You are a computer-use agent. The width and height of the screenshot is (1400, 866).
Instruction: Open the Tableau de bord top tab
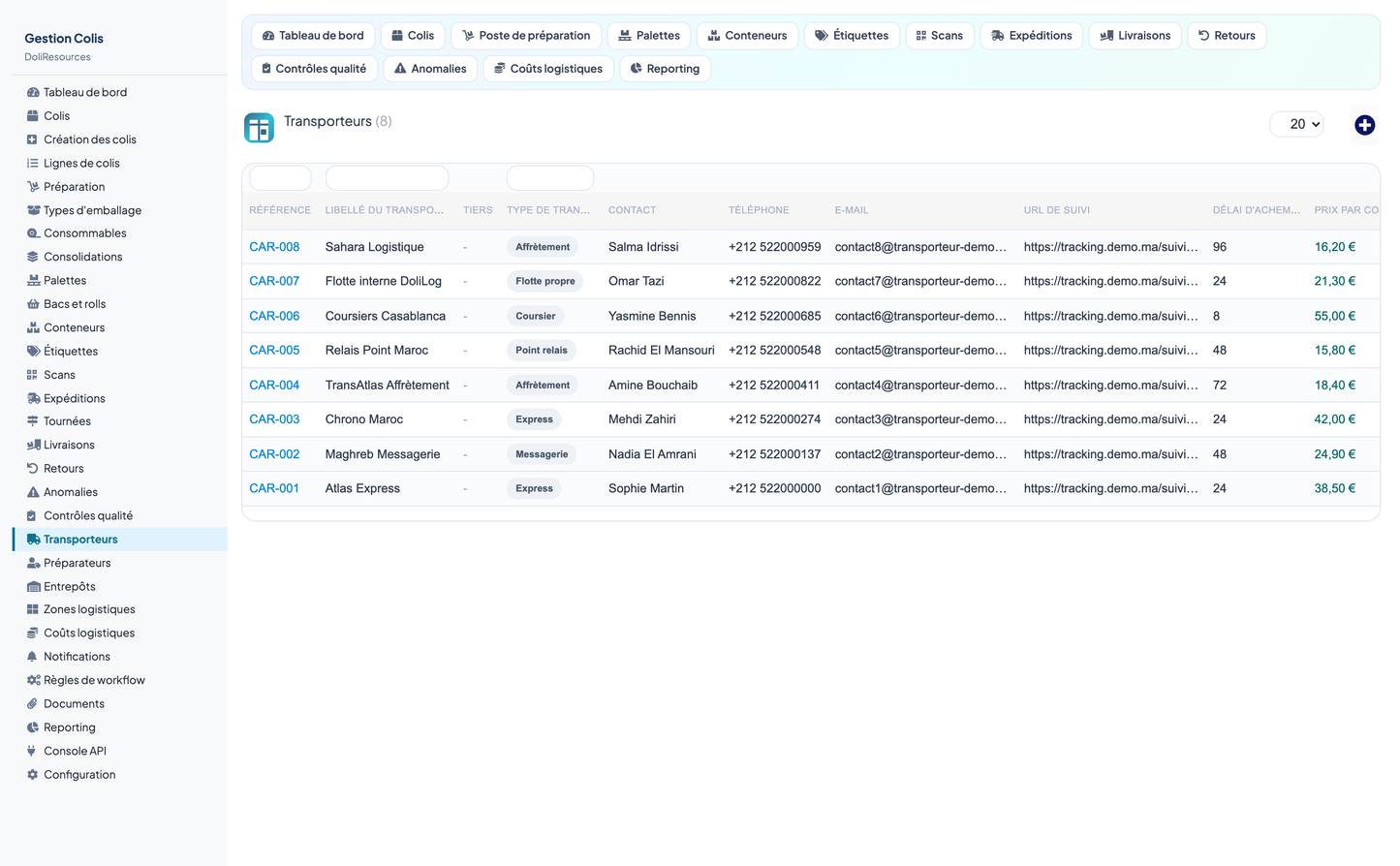tap(313, 36)
